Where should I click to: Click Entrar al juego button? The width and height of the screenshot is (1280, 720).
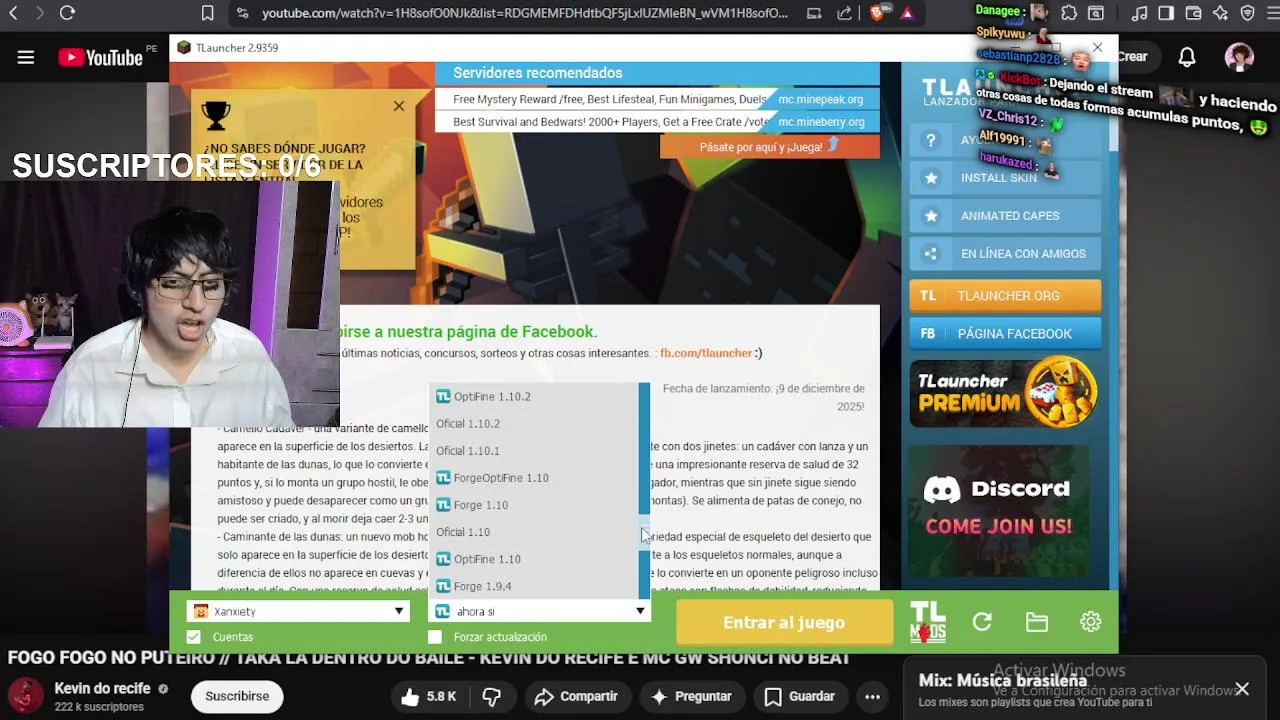pyautogui.click(x=784, y=622)
